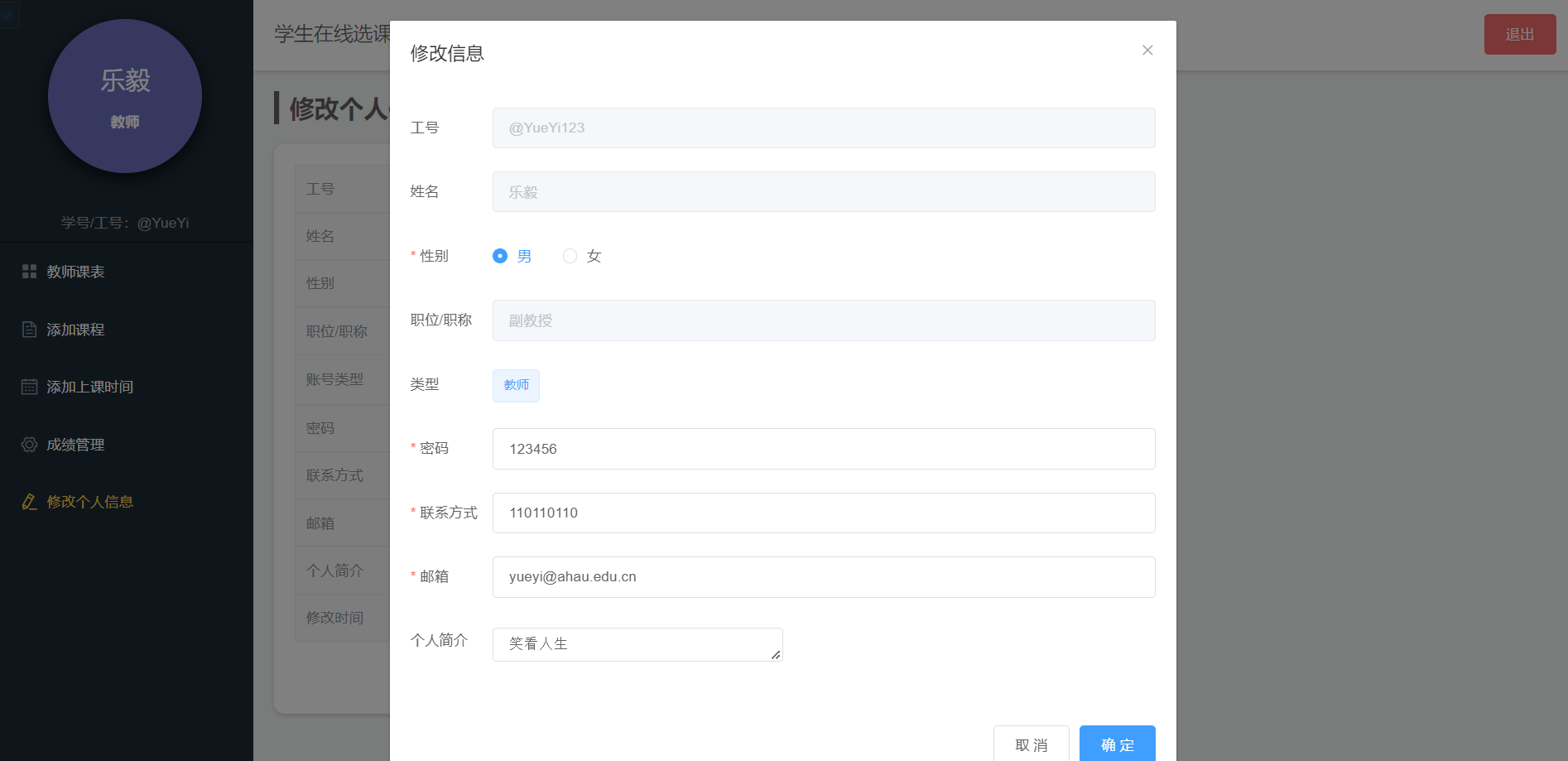Click the 个人简介 textarea resize handle
Image resolution: width=1568 pixels, height=761 pixels.
click(x=776, y=655)
